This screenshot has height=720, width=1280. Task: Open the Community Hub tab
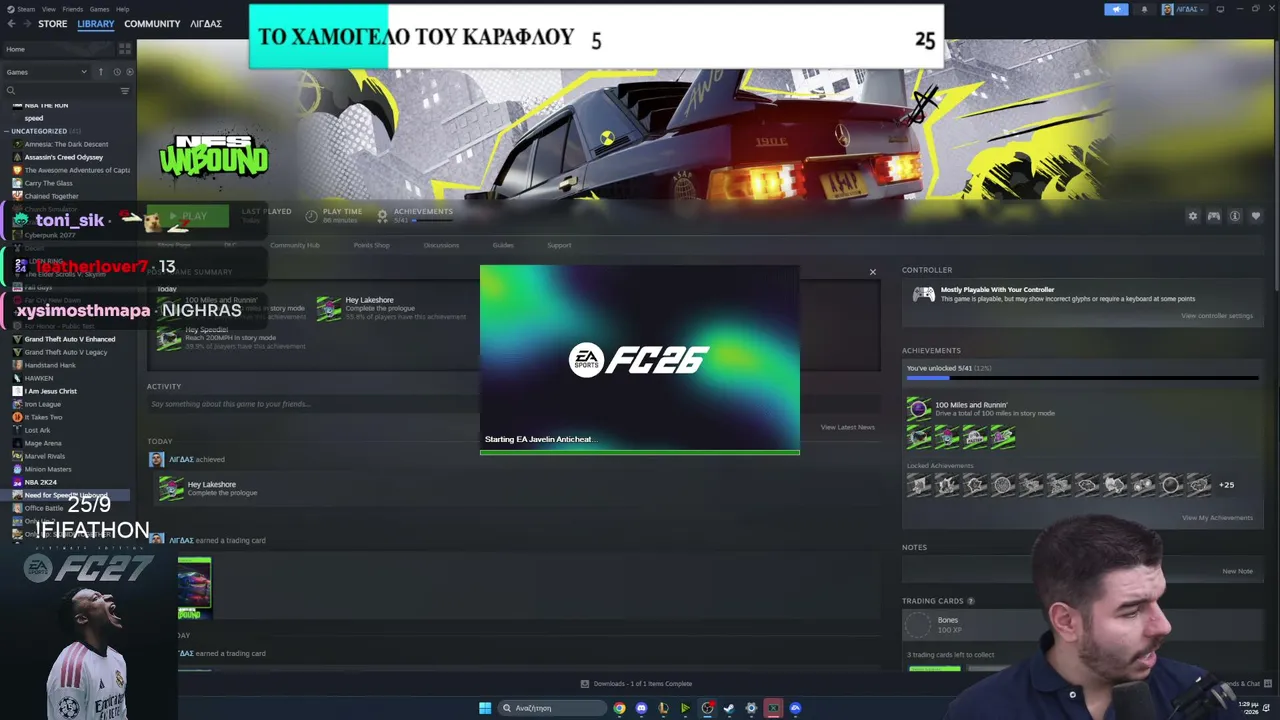(295, 245)
